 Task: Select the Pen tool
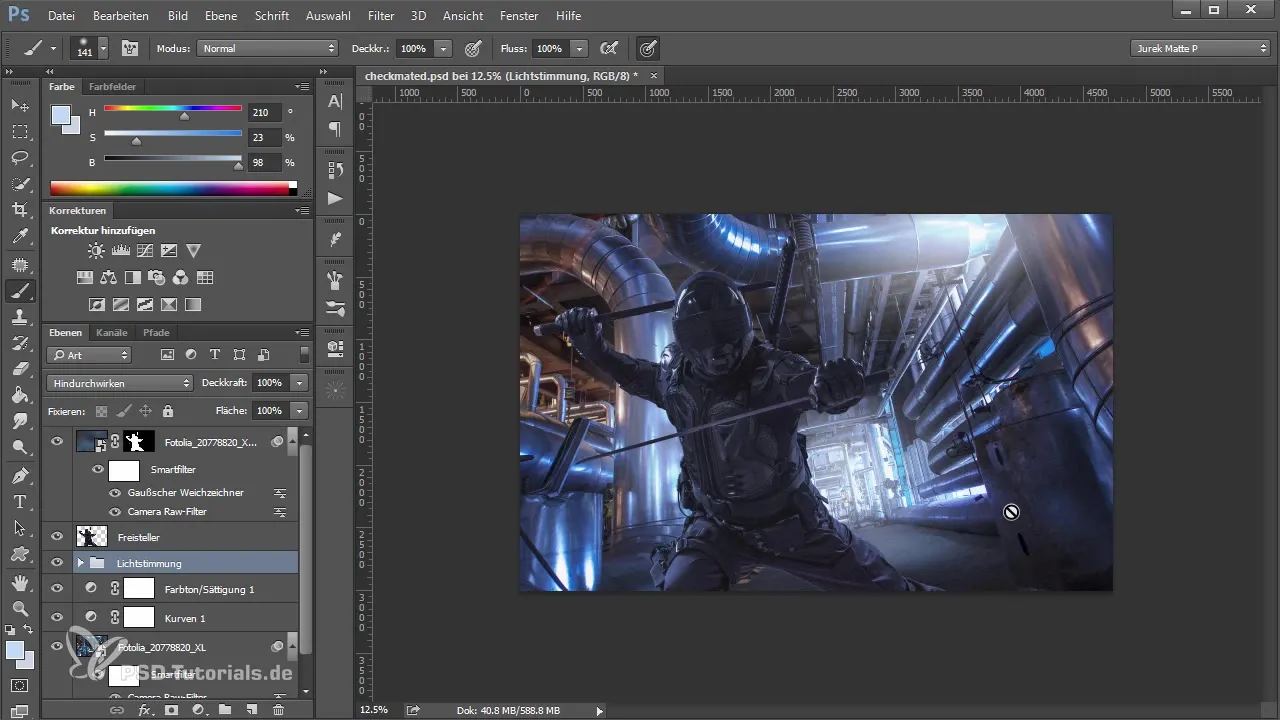(x=19, y=475)
